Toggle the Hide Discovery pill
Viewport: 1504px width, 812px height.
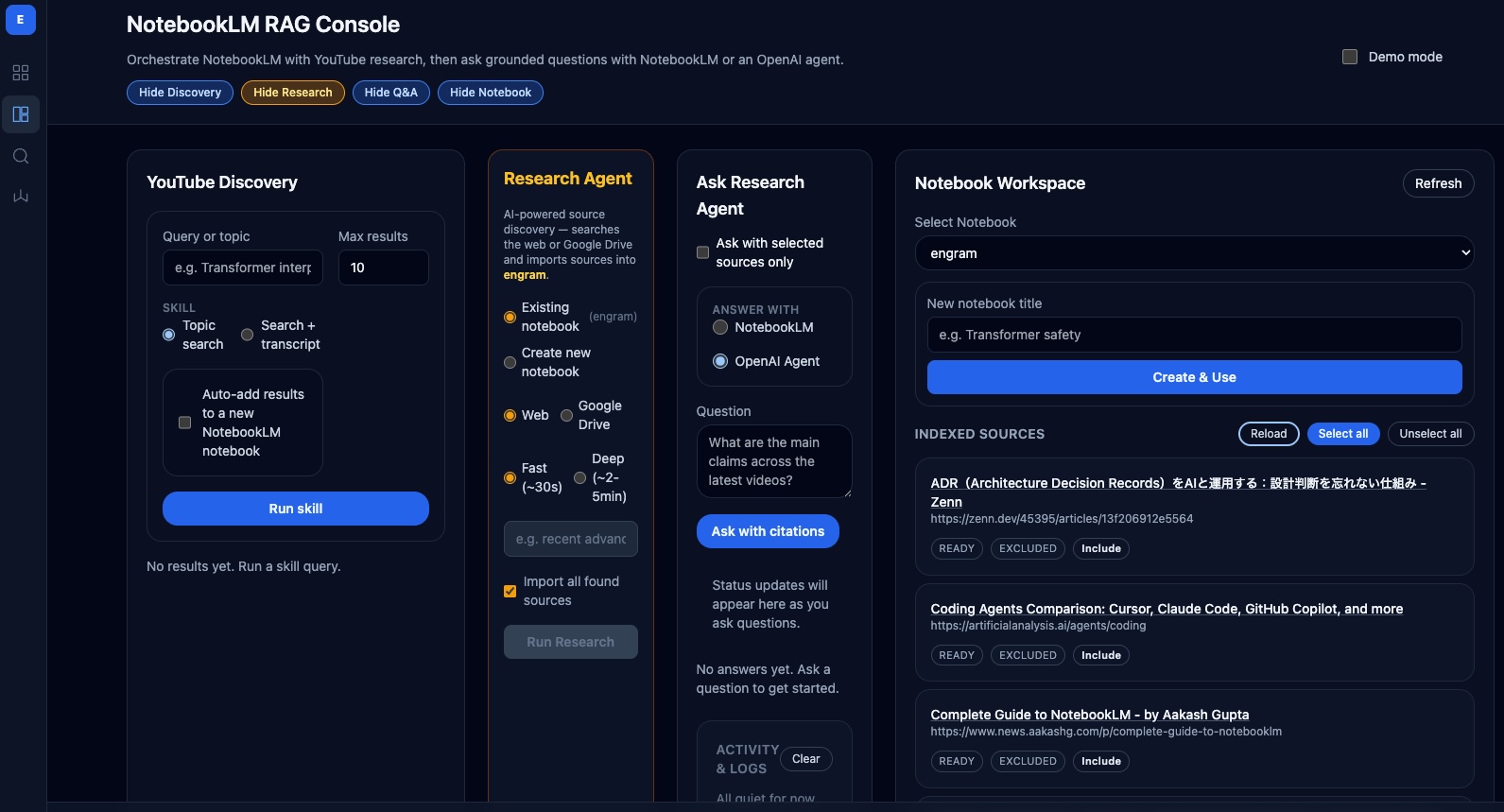point(180,93)
